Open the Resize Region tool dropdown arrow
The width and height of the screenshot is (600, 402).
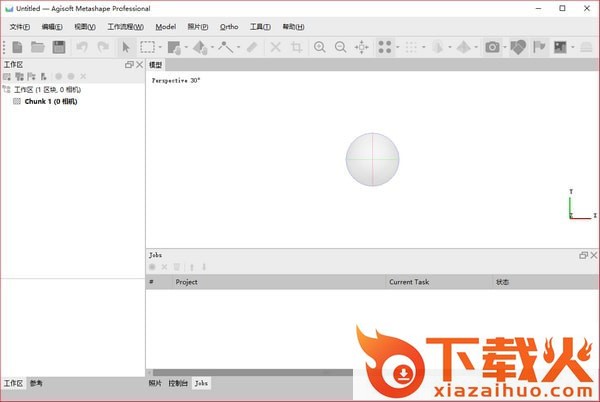186,47
